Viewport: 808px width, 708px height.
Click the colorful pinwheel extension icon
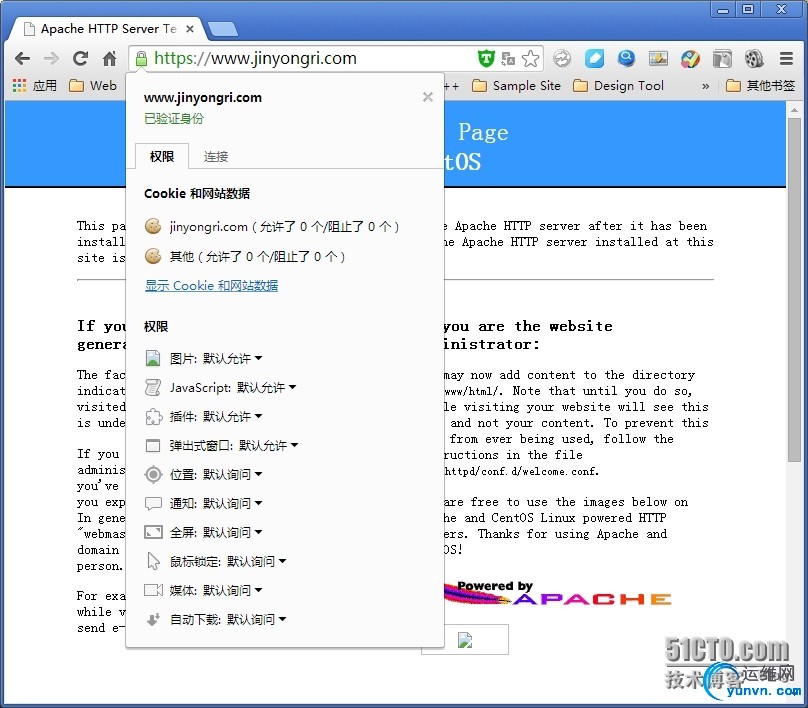[690, 59]
